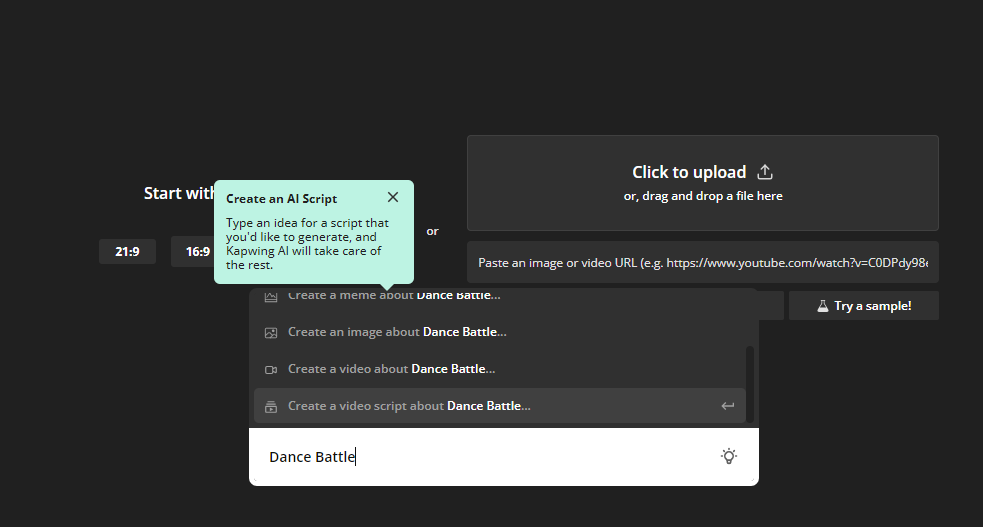Close the Create an AI Script tooltip
This screenshot has height=527, width=983.
coord(393,198)
